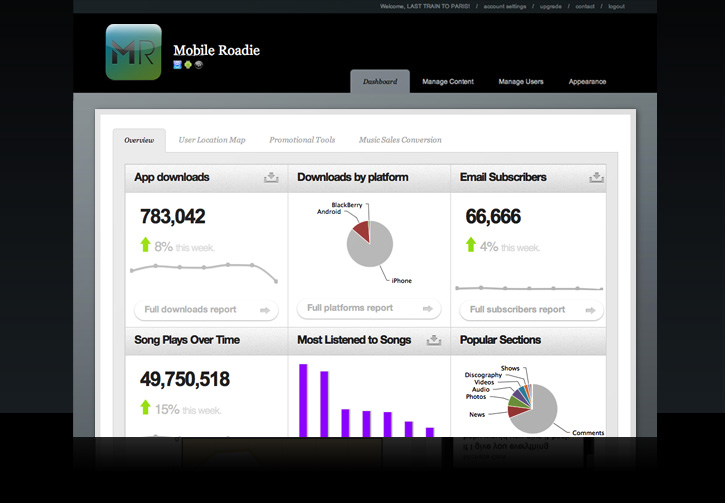Screen dimensions: 725x503
Task: Click the upgrade link
Action: pyautogui.click(x=551, y=6)
